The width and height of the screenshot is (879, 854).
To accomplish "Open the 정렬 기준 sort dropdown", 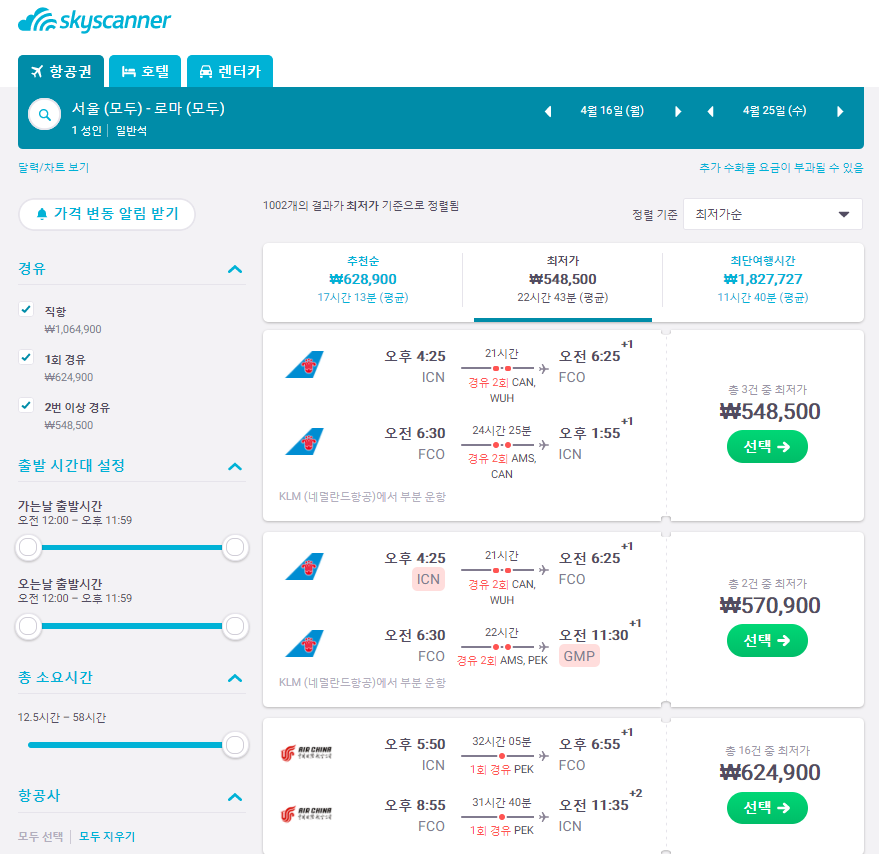I will tap(772, 214).
